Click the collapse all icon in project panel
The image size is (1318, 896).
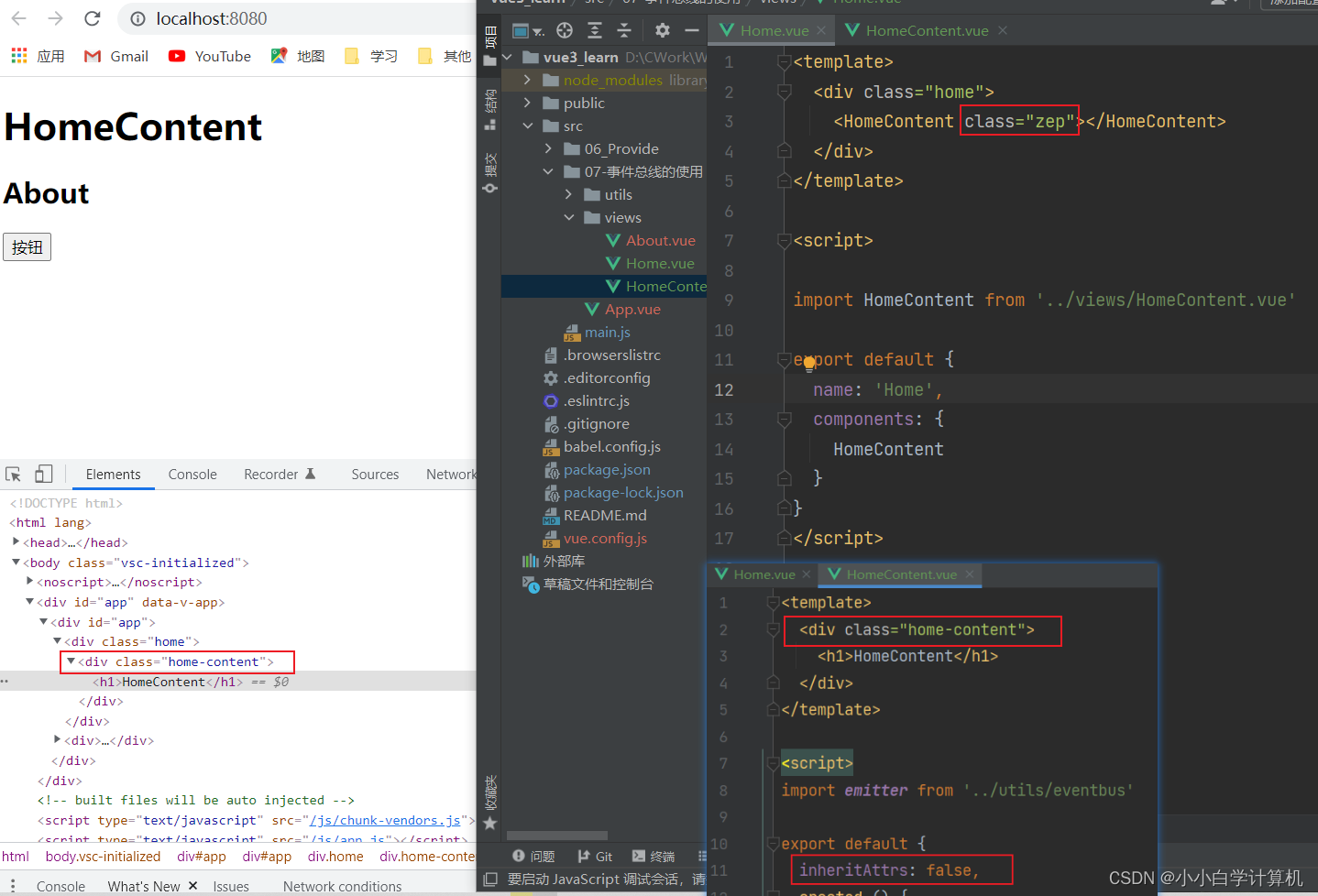click(x=624, y=30)
